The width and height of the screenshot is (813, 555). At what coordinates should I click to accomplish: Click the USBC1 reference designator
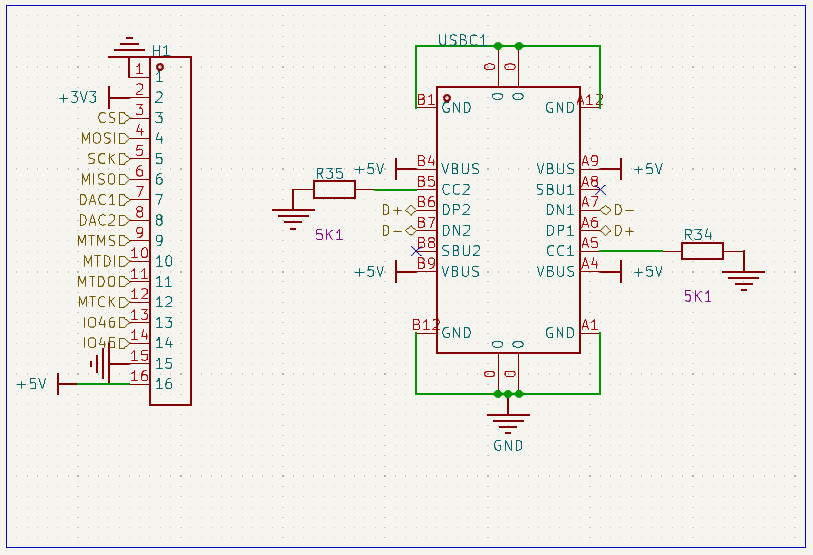(462, 40)
